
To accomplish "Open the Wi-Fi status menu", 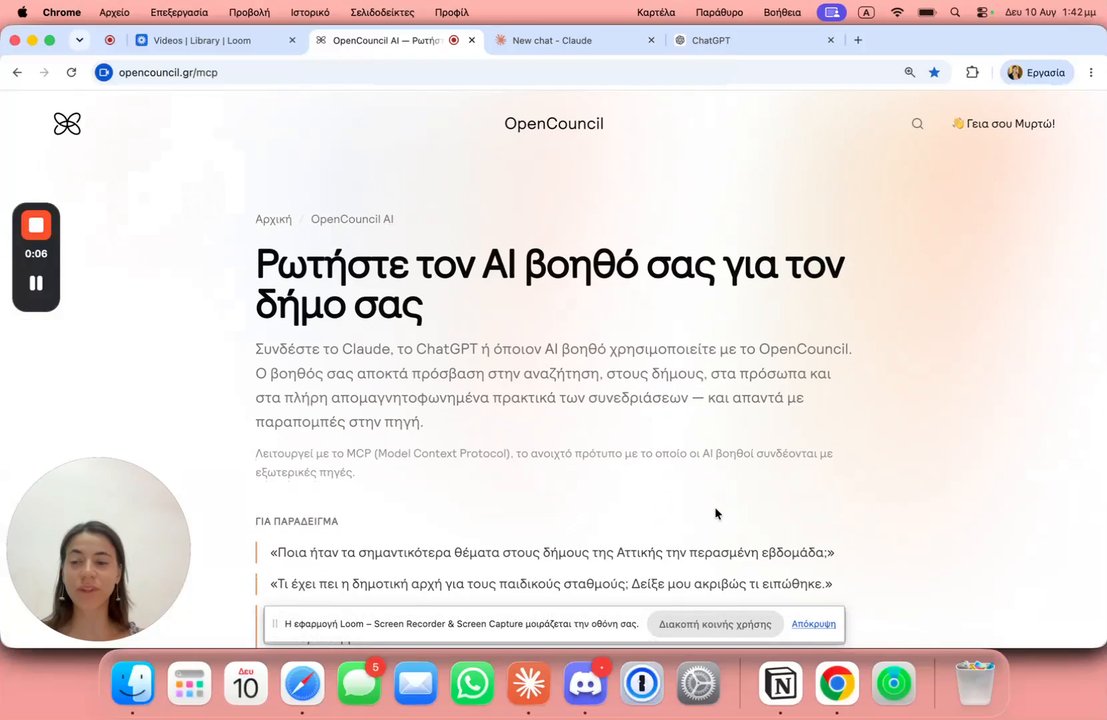I will [897, 12].
